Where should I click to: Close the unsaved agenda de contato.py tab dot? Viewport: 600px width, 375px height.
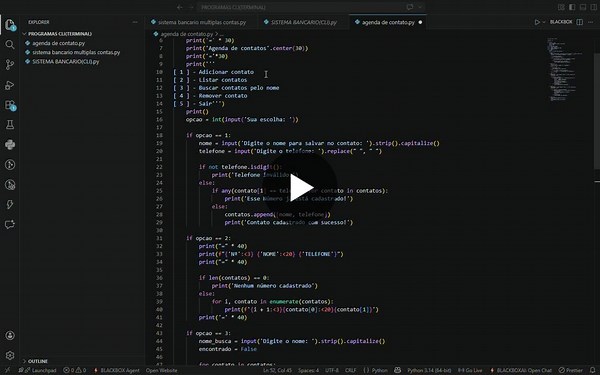pos(420,22)
